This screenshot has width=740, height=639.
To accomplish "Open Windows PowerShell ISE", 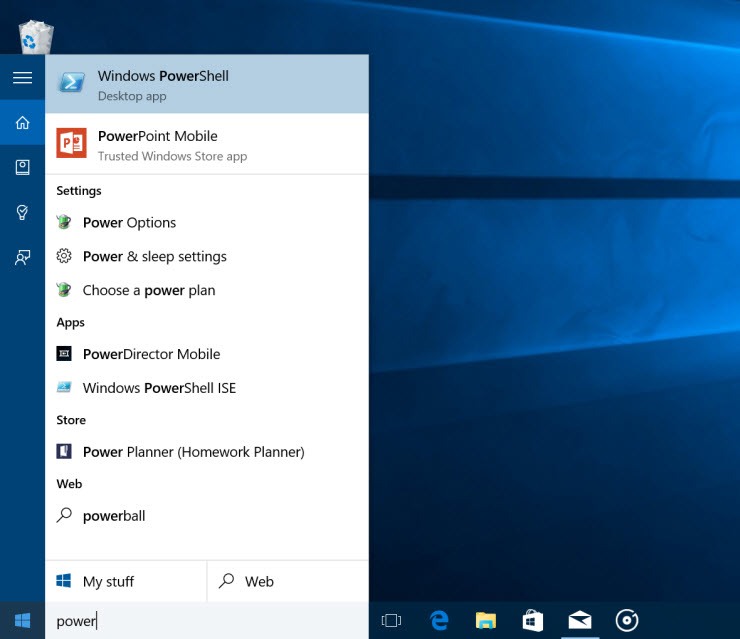I will (159, 388).
